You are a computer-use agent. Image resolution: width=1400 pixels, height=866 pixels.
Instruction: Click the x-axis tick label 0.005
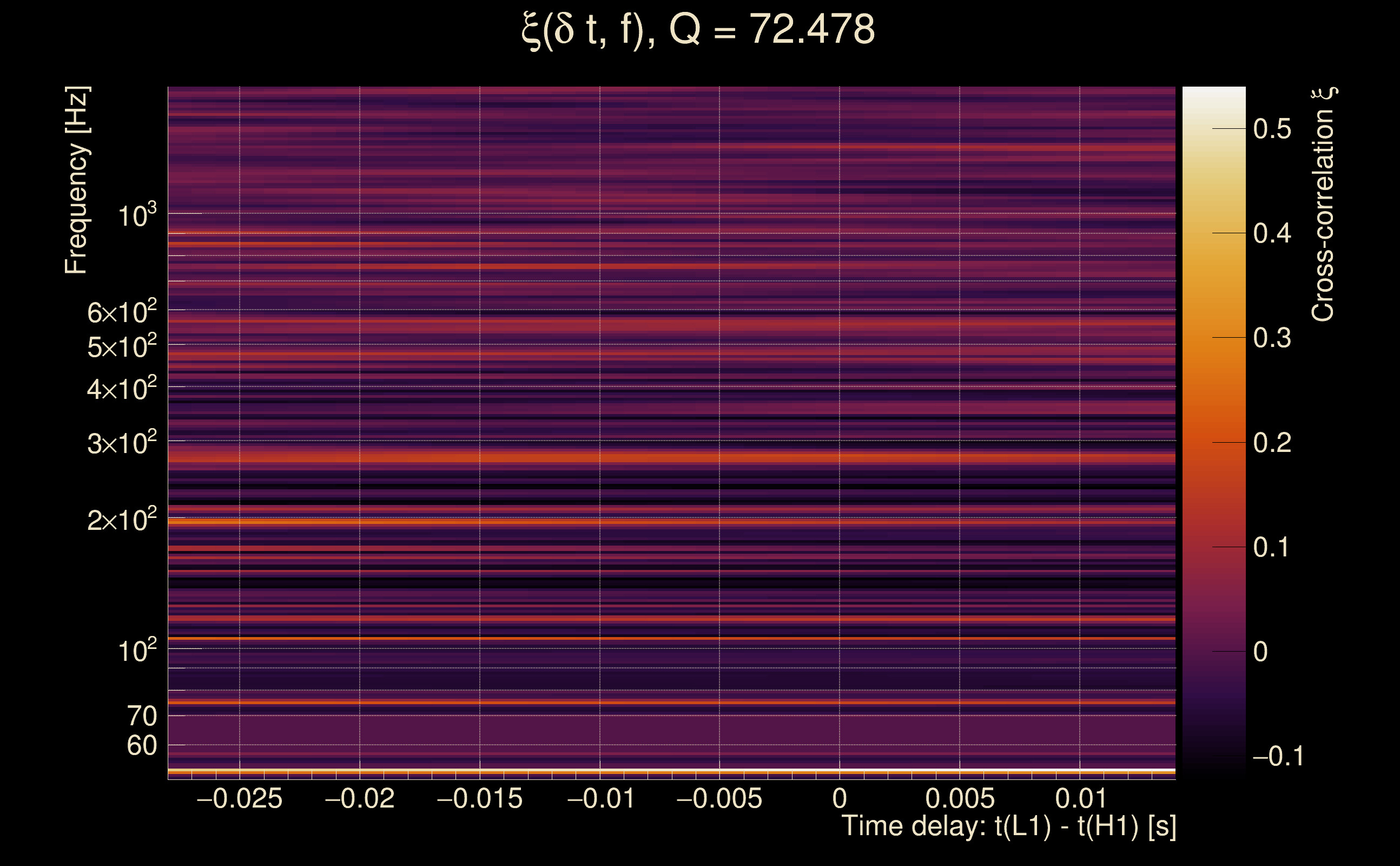(960, 799)
